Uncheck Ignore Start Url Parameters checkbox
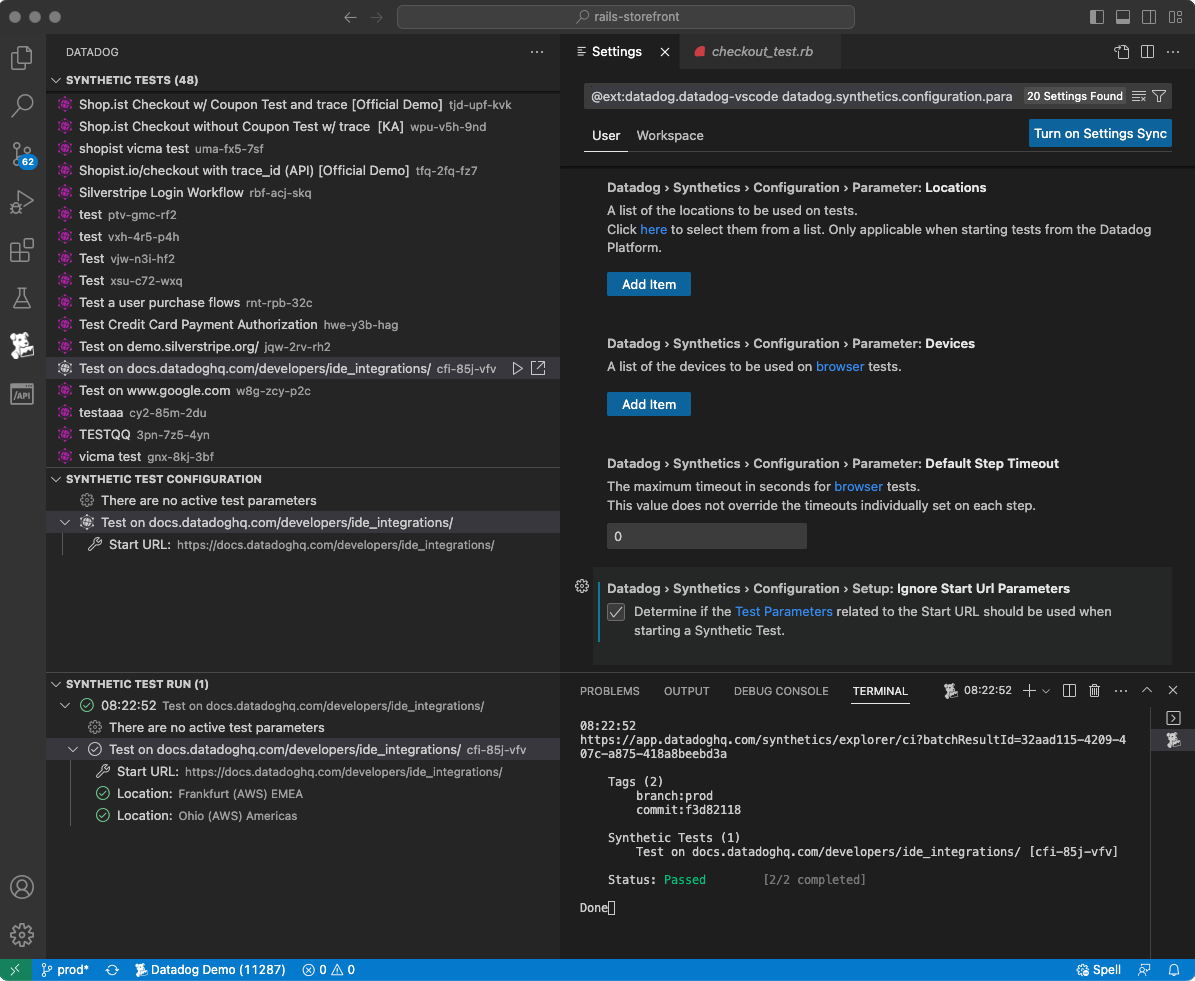The height and width of the screenshot is (981, 1195). click(616, 612)
